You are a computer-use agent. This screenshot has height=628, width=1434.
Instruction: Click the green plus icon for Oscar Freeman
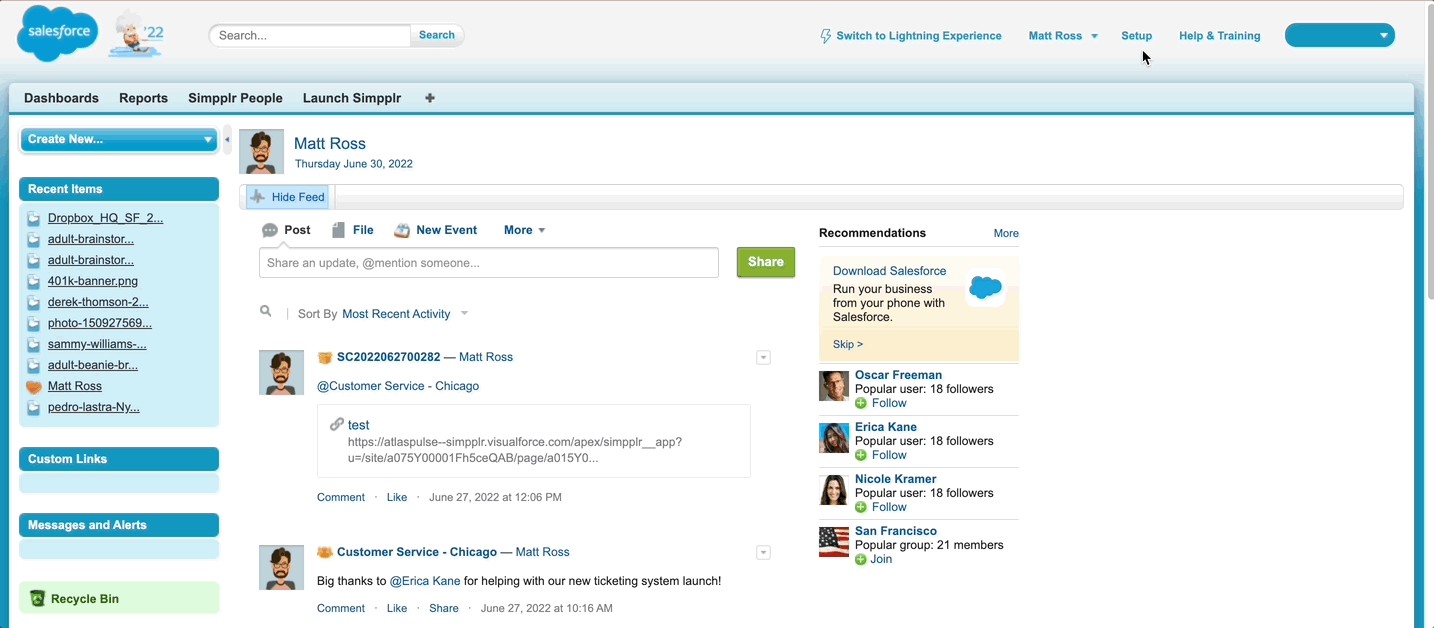(861, 403)
